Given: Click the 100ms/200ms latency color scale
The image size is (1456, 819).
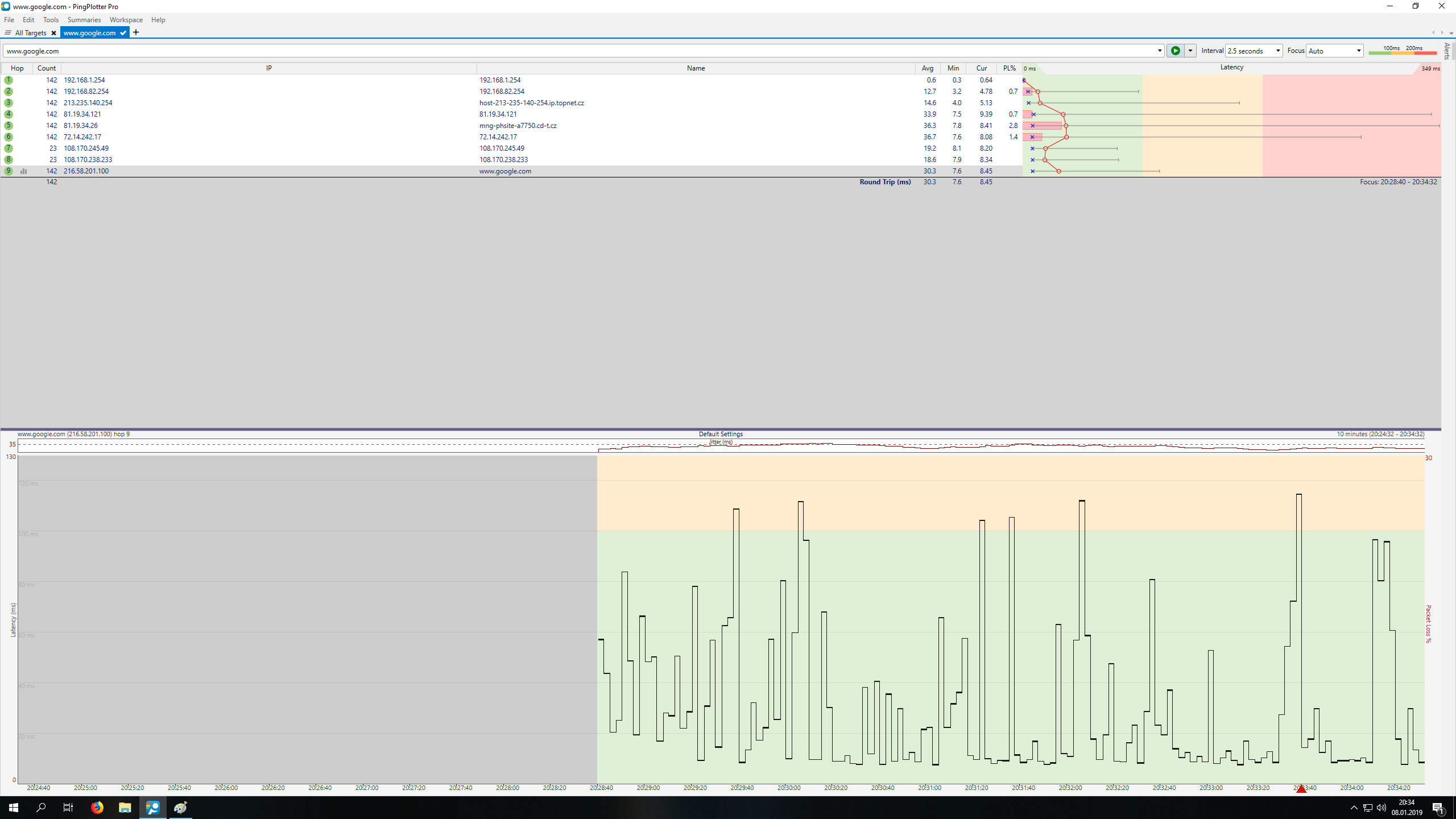Looking at the screenshot, I should tap(1403, 51).
